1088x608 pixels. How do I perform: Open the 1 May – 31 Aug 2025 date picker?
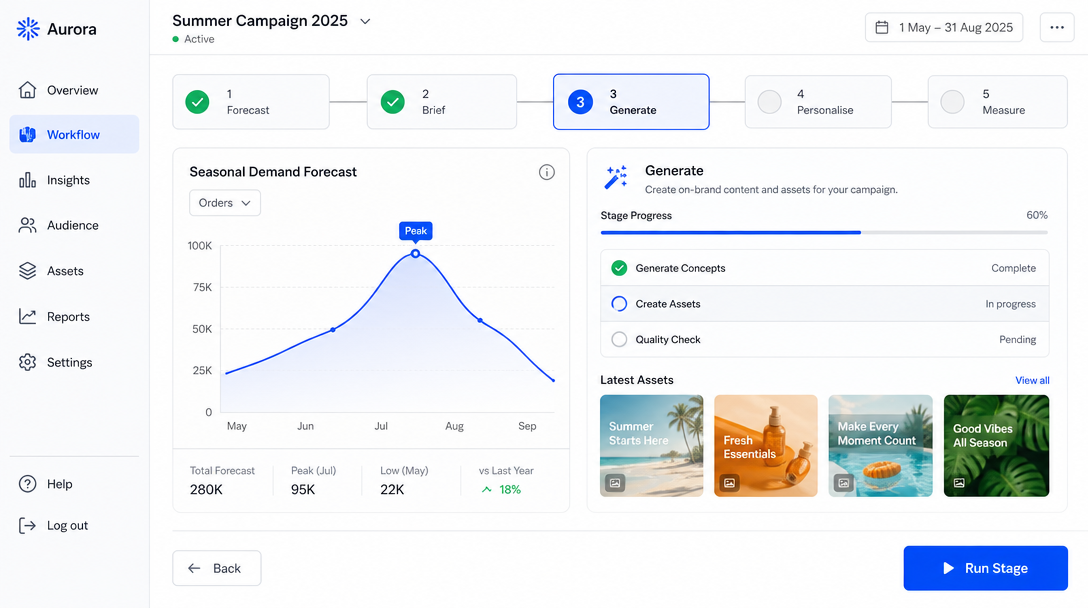[x=944, y=28]
